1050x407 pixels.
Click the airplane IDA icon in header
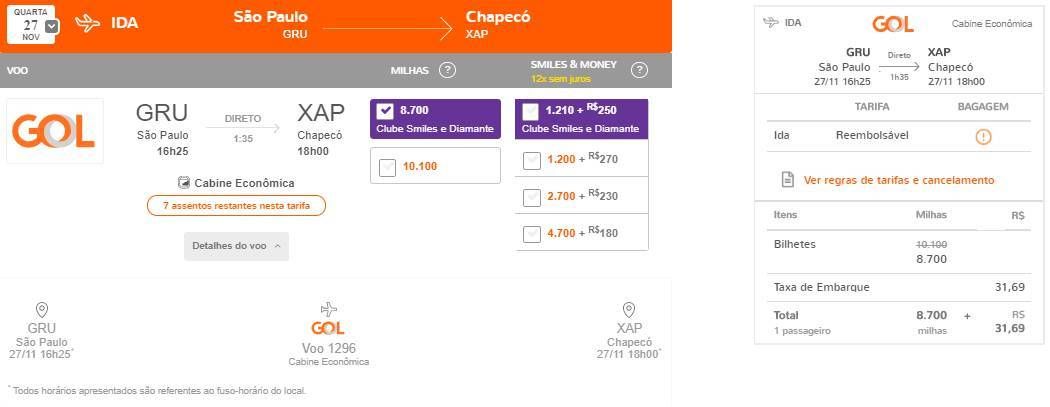87,23
